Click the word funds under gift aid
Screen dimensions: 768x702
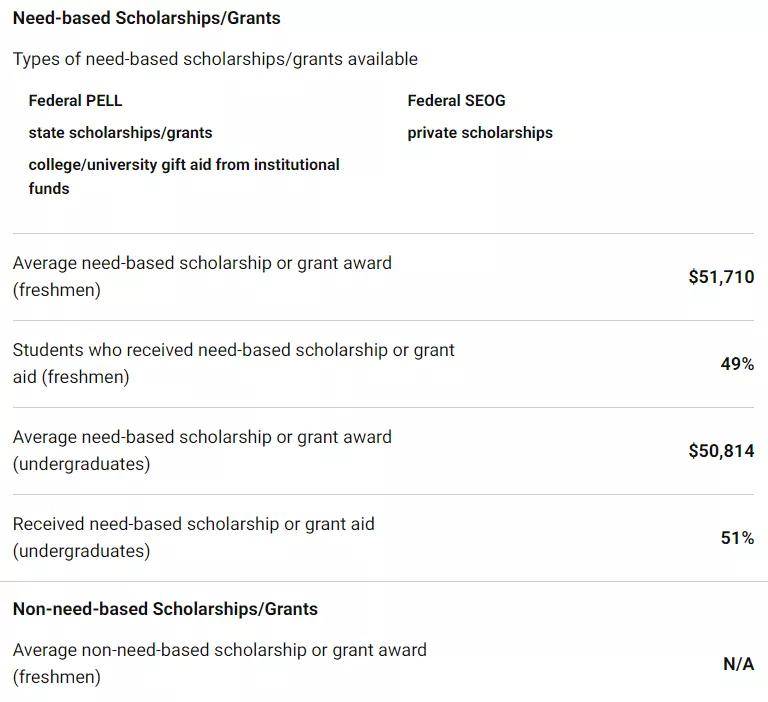(49, 189)
